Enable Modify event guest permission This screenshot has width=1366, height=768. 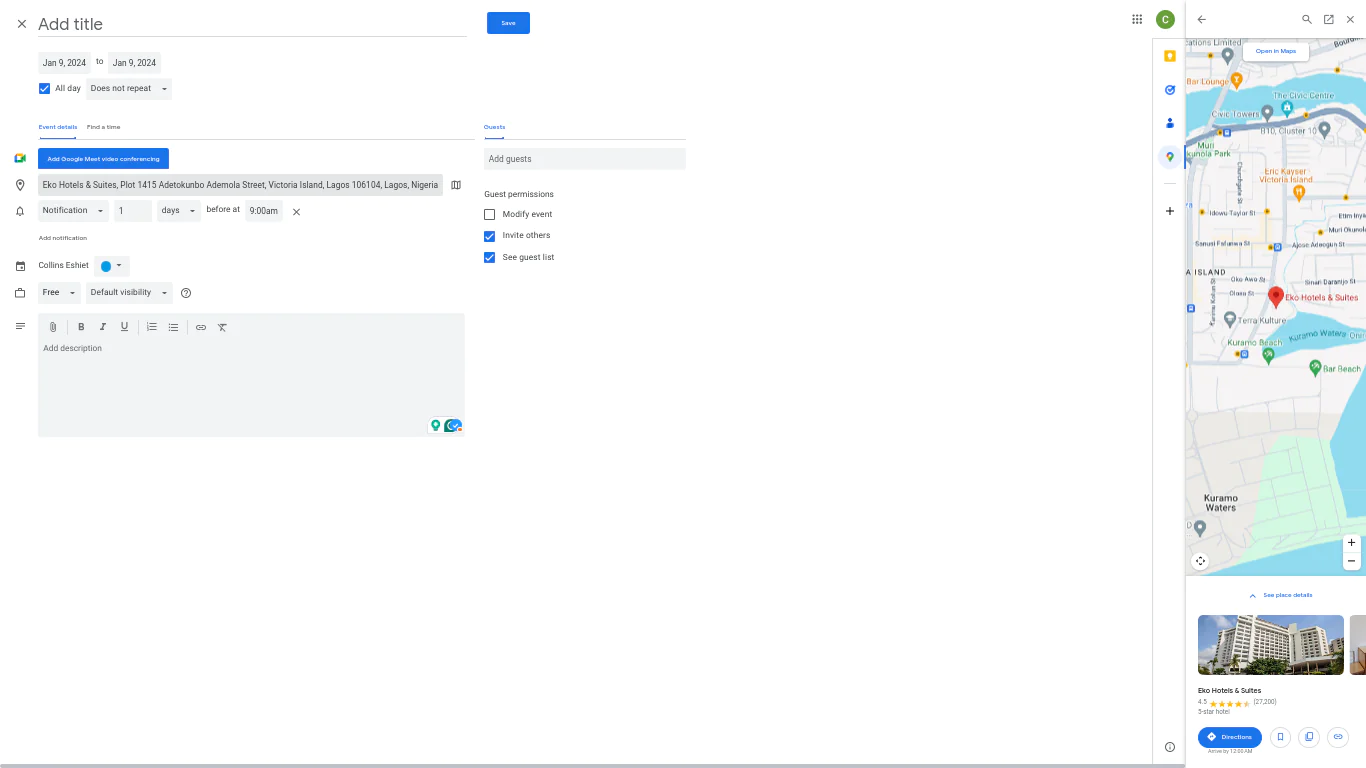point(489,214)
